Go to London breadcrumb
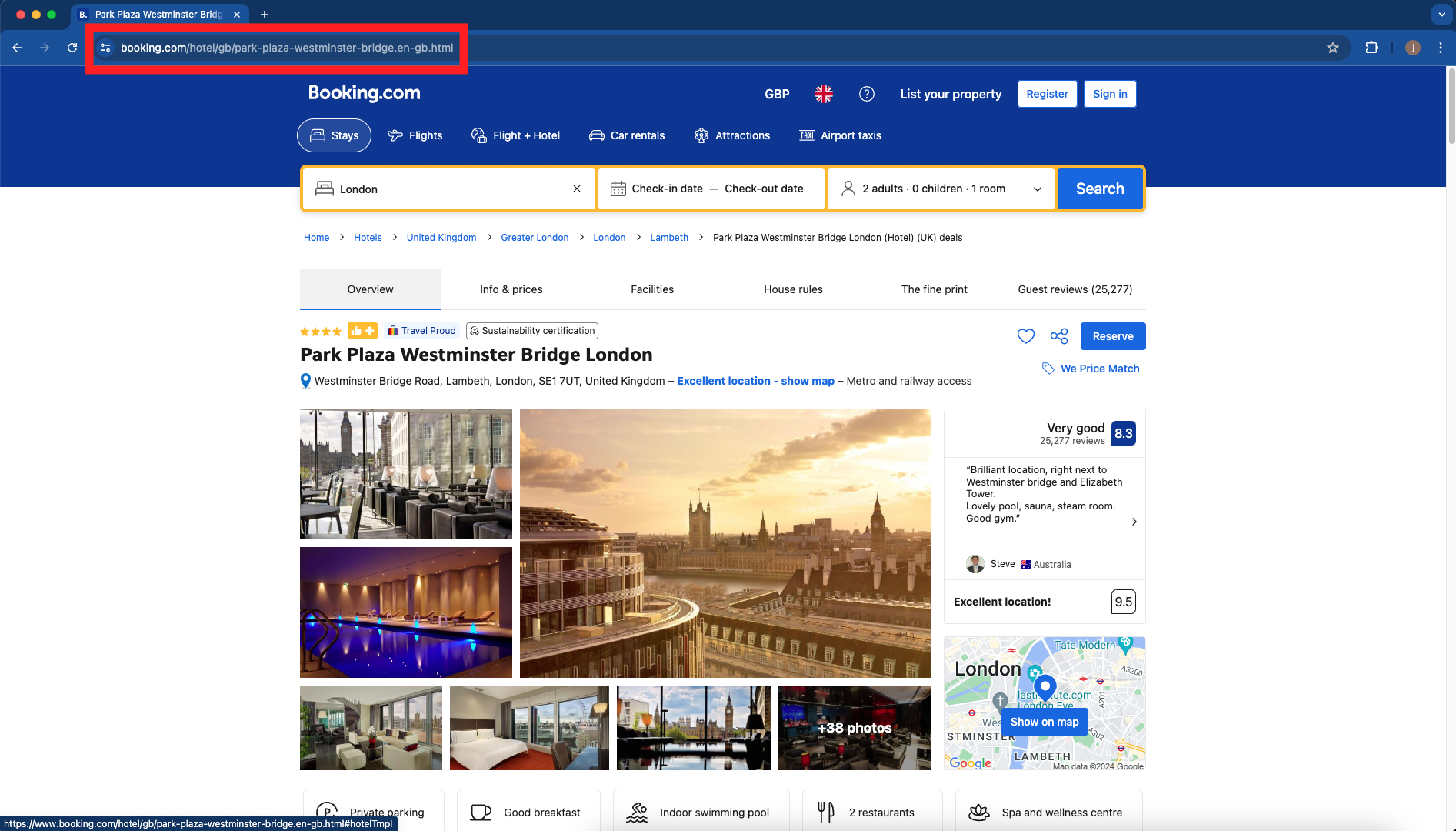This screenshot has width=1456, height=831. (x=609, y=238)
